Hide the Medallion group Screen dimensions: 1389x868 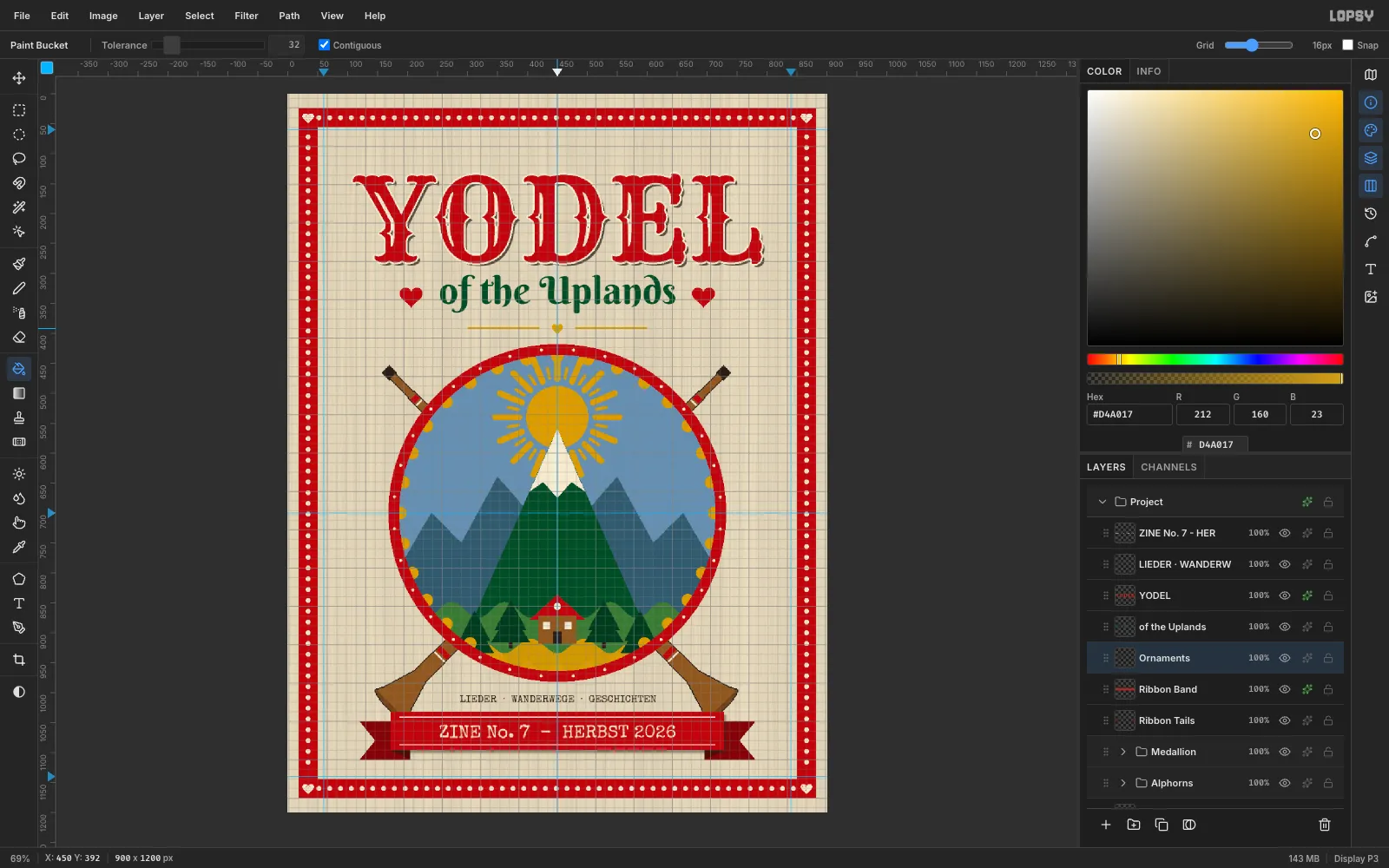[1285, 752]
